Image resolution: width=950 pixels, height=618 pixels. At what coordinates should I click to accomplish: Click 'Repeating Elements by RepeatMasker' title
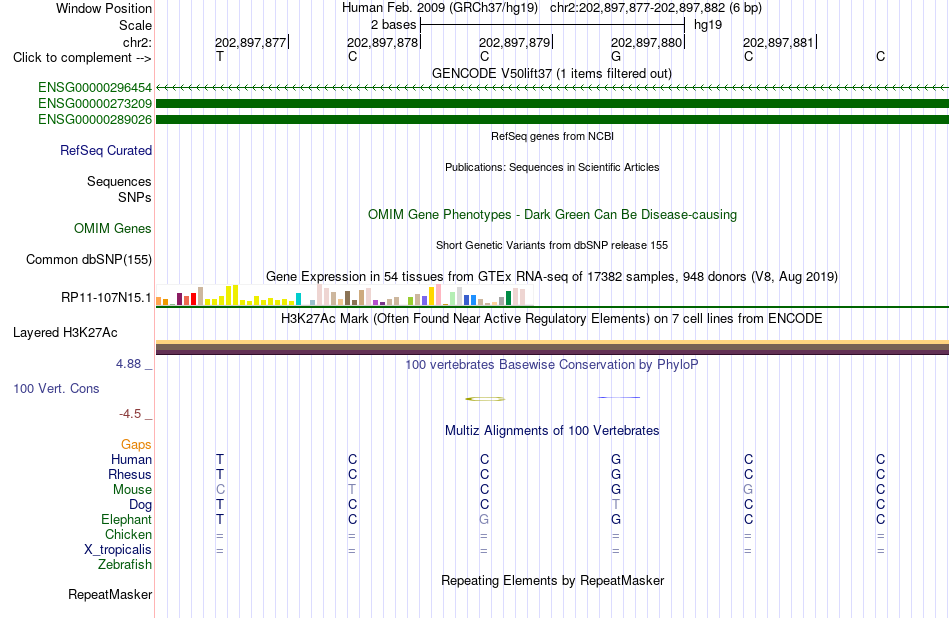[553, 580]
